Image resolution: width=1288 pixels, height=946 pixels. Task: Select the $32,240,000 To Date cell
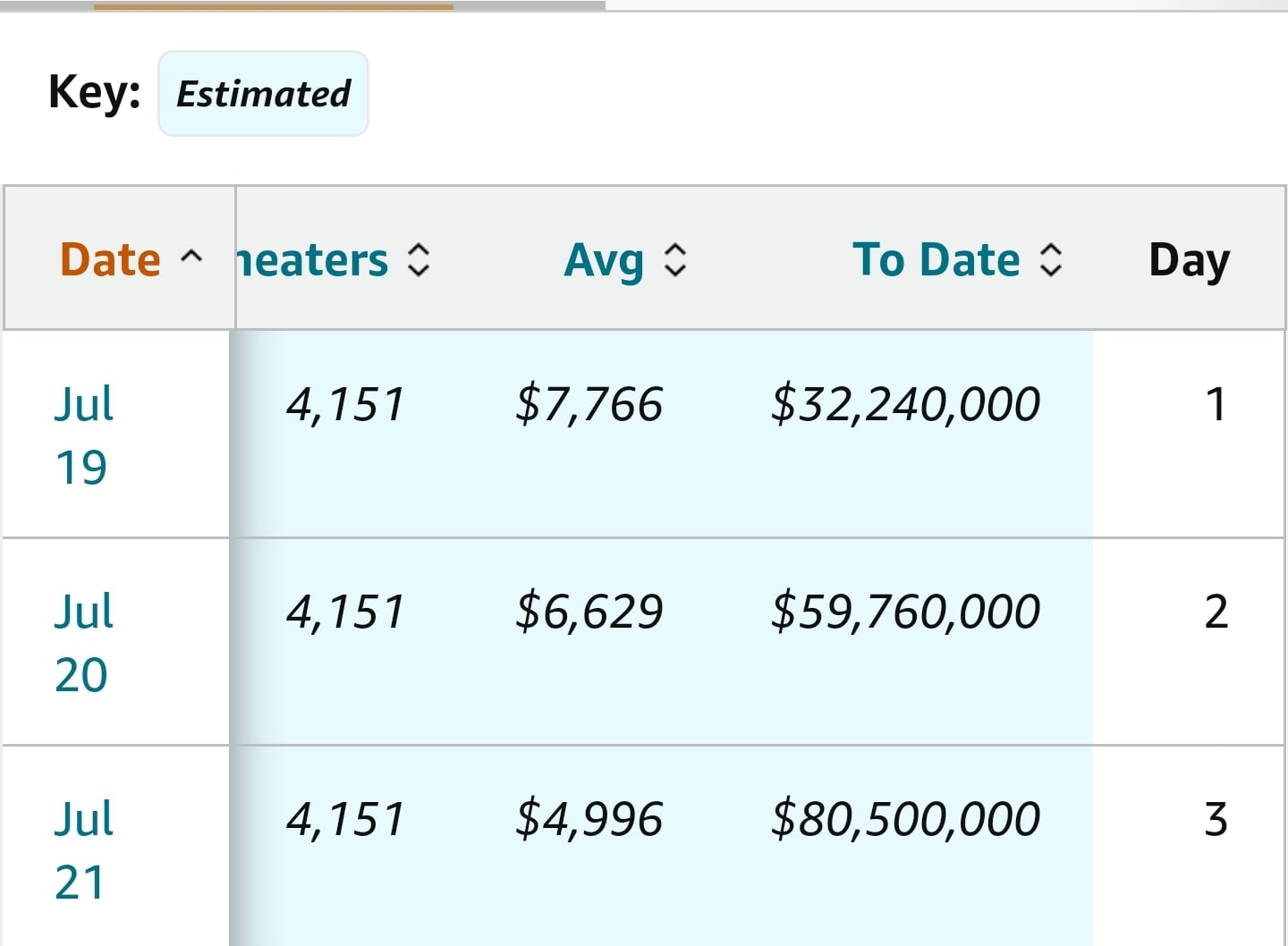[905, 404]
